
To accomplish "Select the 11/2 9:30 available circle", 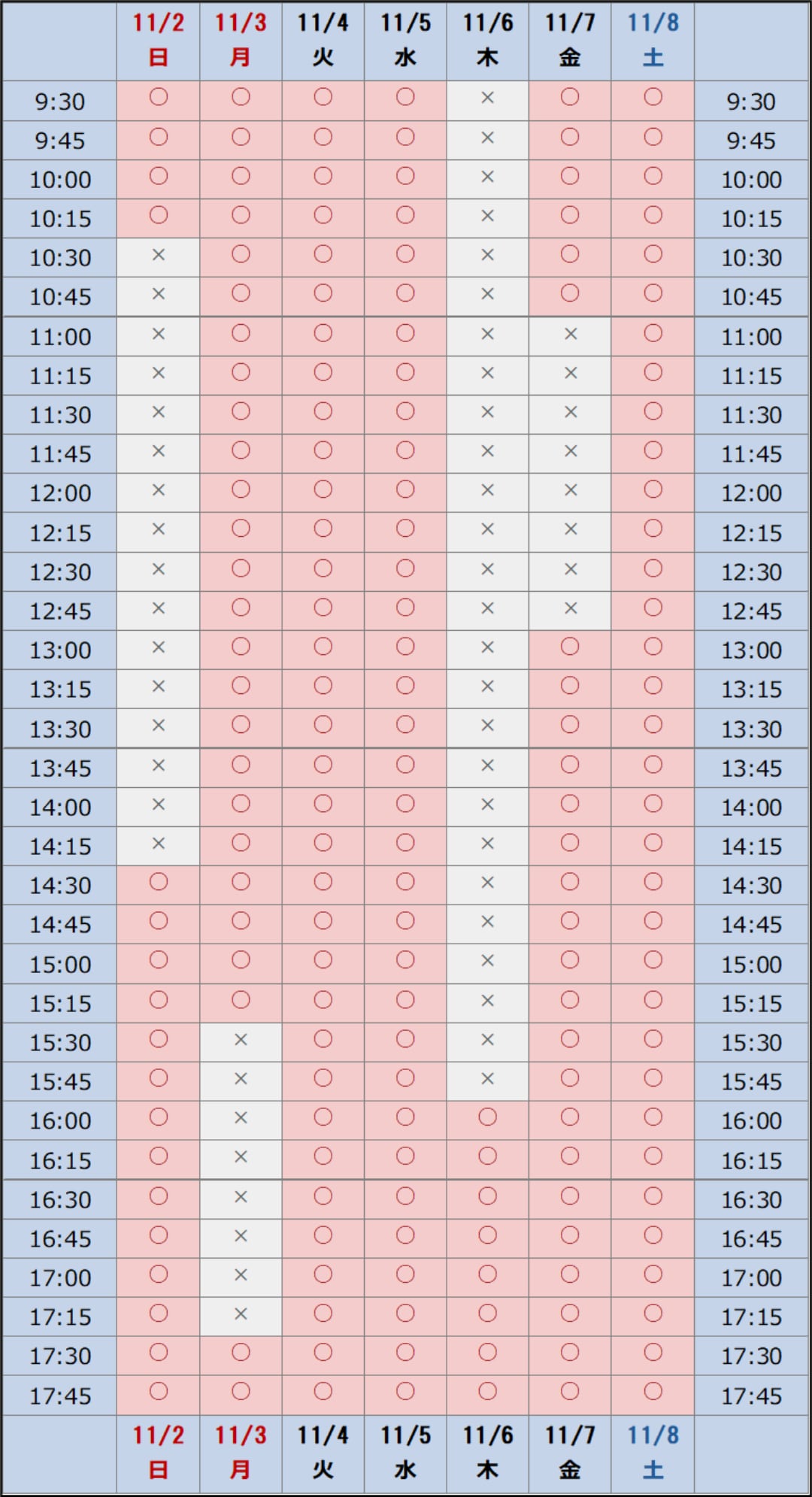I will click(x=159, y=97).
